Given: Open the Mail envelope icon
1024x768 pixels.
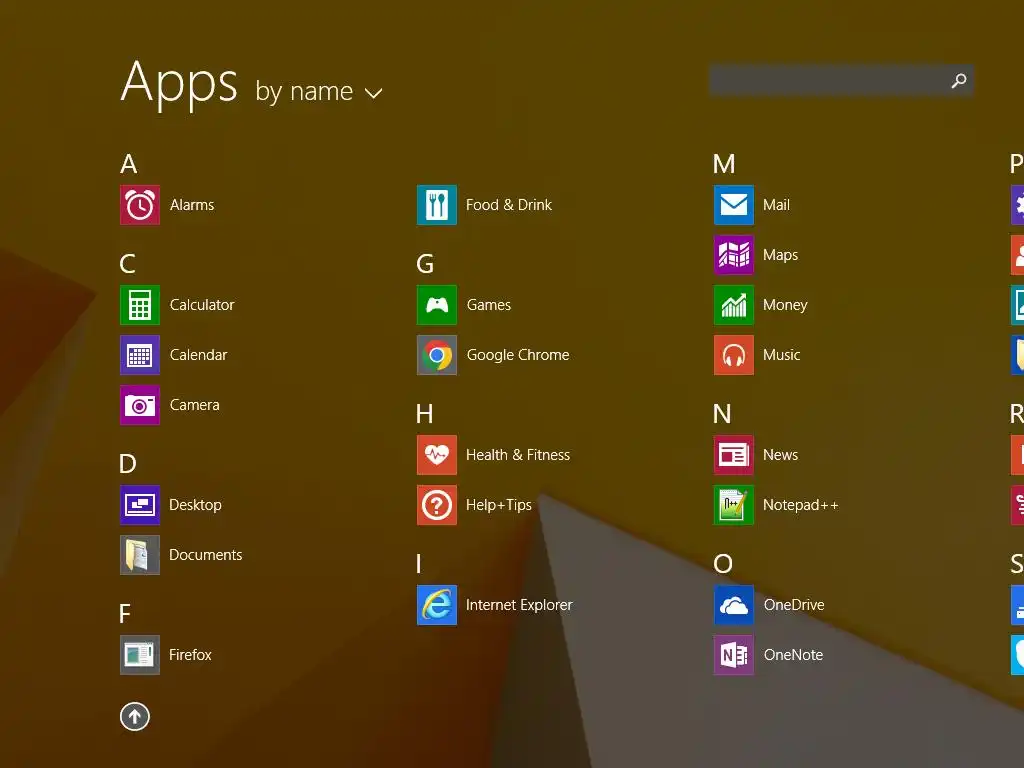Looking at the screenshot, I should click(734, 205).
